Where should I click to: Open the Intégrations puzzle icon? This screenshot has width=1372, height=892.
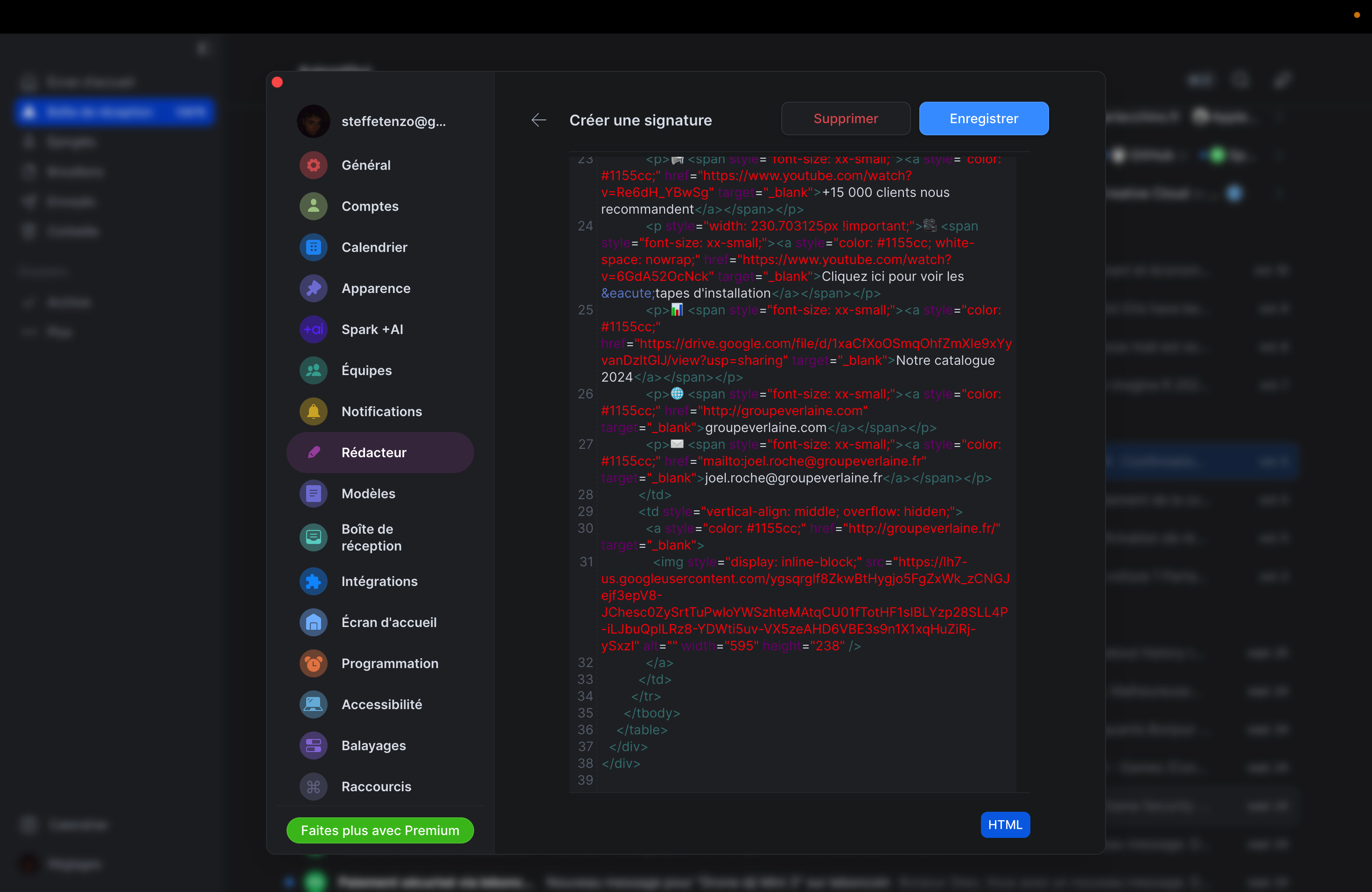click(313, 581)
